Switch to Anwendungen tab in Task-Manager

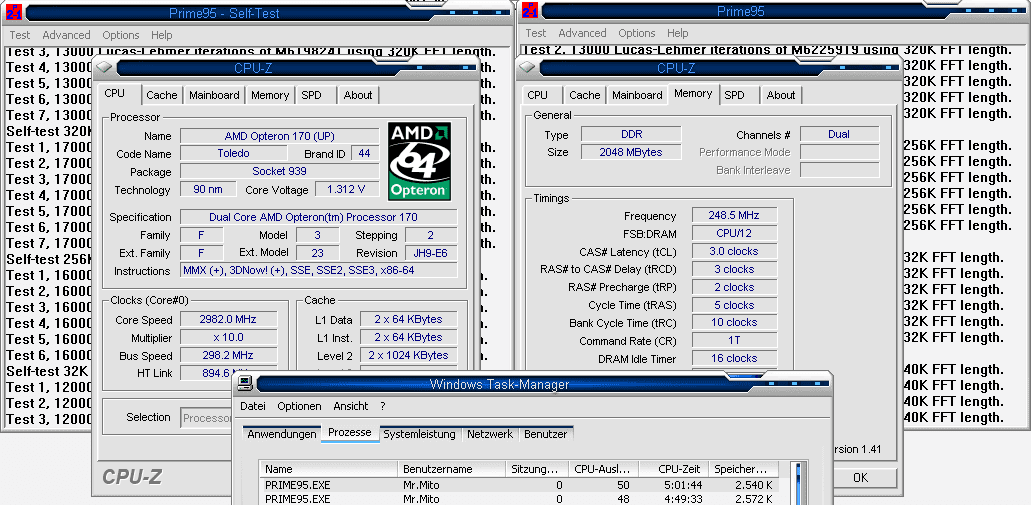click(281, 435)
